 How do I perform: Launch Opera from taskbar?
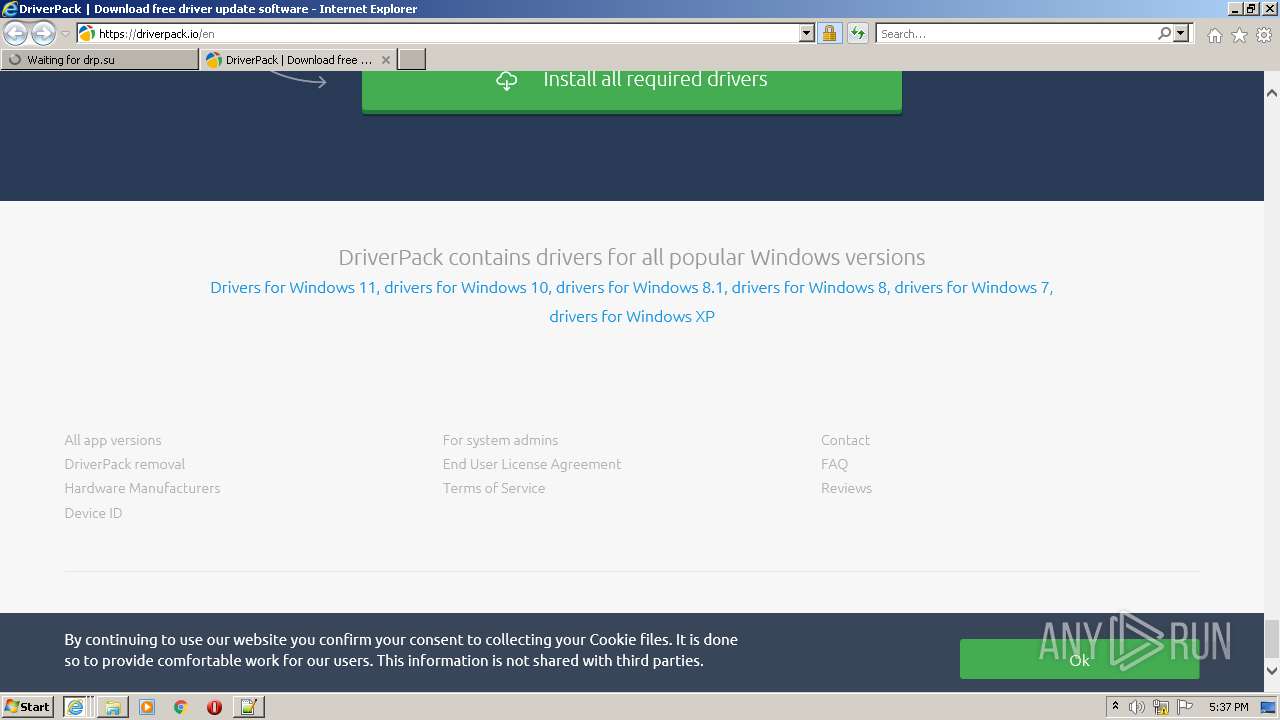tap(214, 707)
